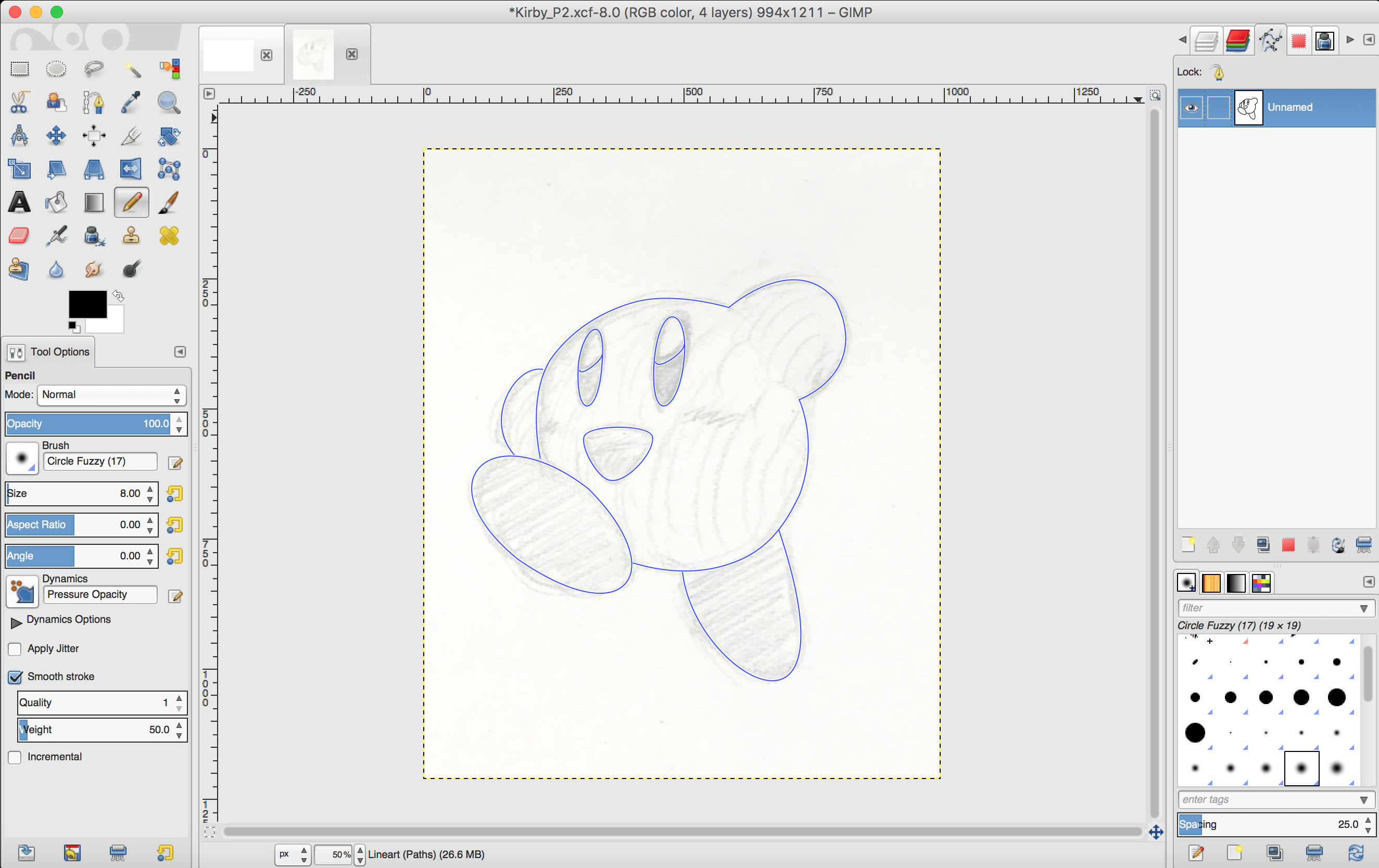Create a new path button
This screenshot has height=868, width=1379.
coord(1188,544)
